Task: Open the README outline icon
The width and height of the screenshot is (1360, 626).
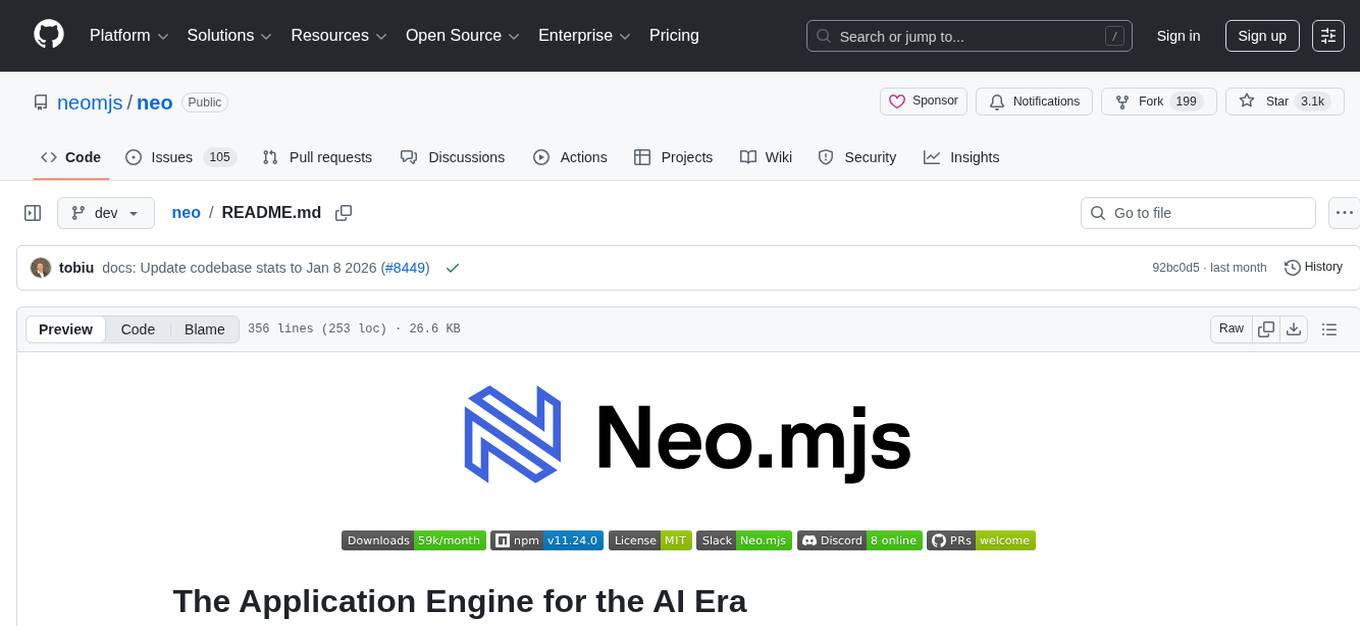Action: [x=1330, y=328]
